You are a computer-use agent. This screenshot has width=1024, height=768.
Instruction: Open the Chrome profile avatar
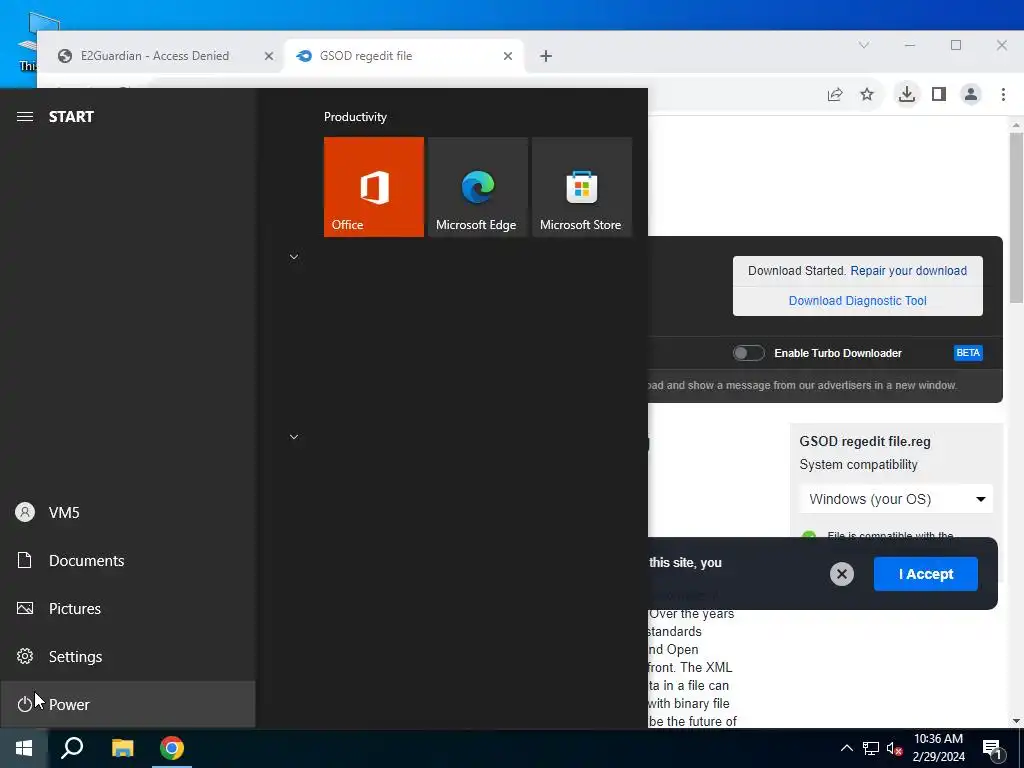point(971,95)
